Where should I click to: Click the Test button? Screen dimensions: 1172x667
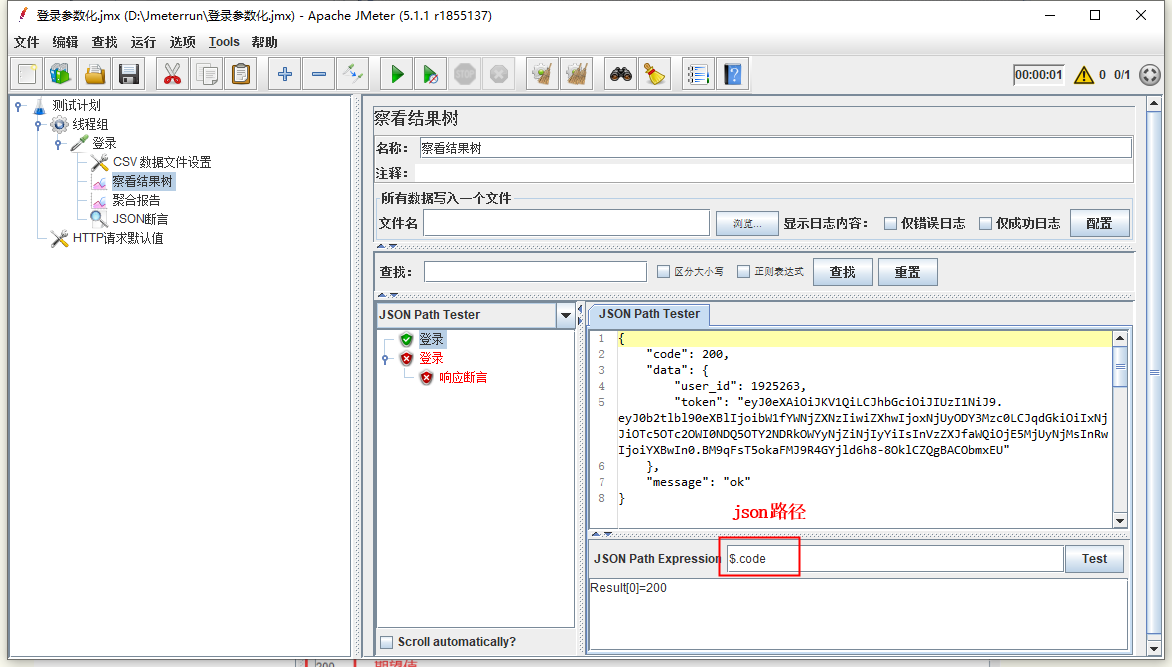click(1094, 559)
